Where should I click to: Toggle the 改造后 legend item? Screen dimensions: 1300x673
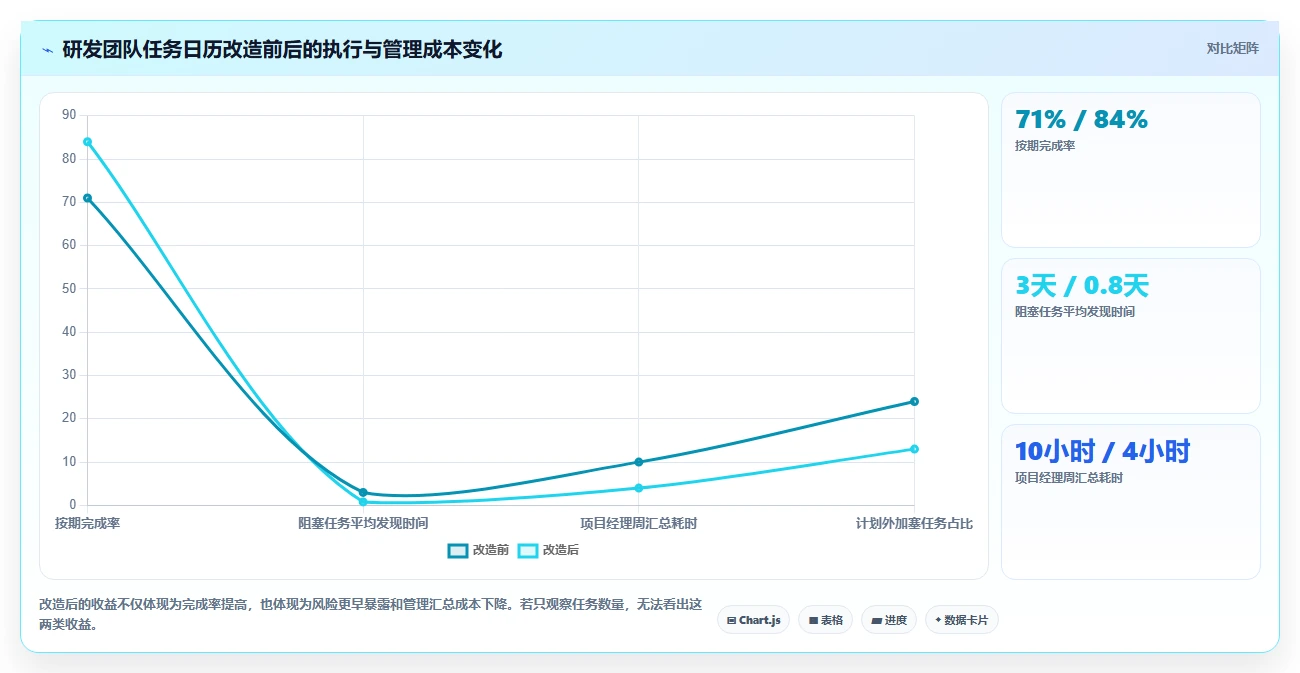coord(548,550)
